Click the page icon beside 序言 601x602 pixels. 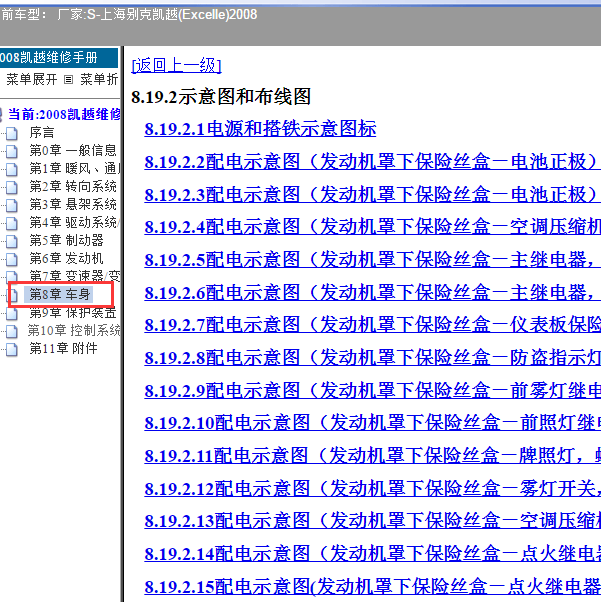[12, 133]
